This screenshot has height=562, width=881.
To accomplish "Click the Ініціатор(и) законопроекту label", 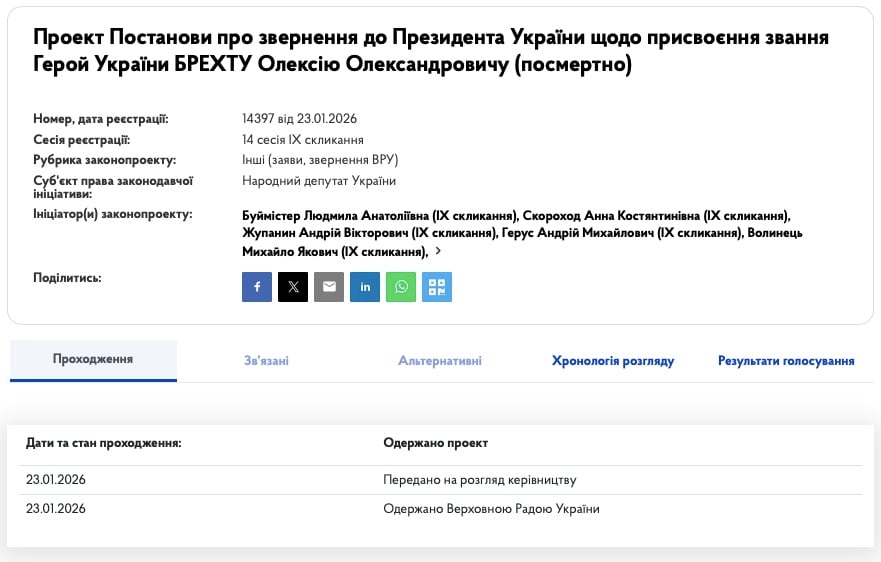I will tap(113, 214).
